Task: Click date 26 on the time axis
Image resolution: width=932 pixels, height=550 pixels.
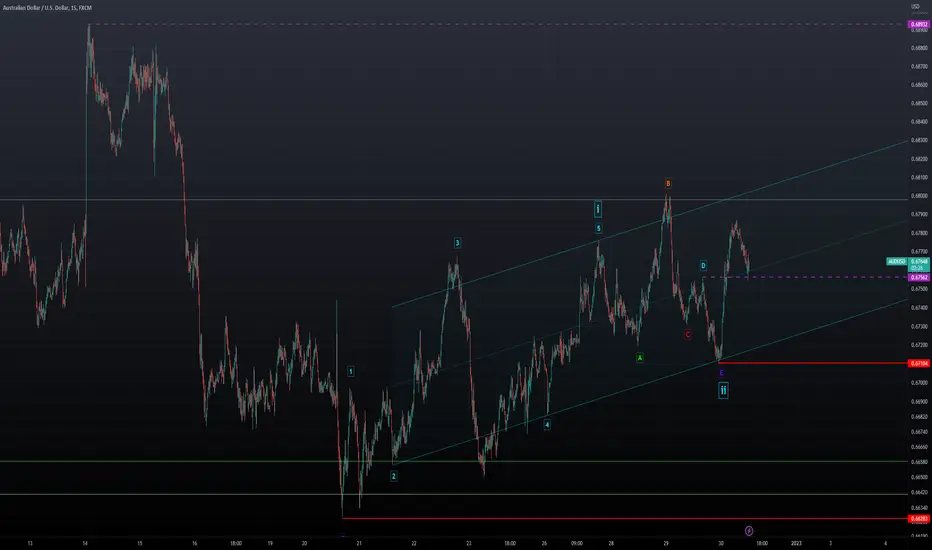Action: coord(544,543)
